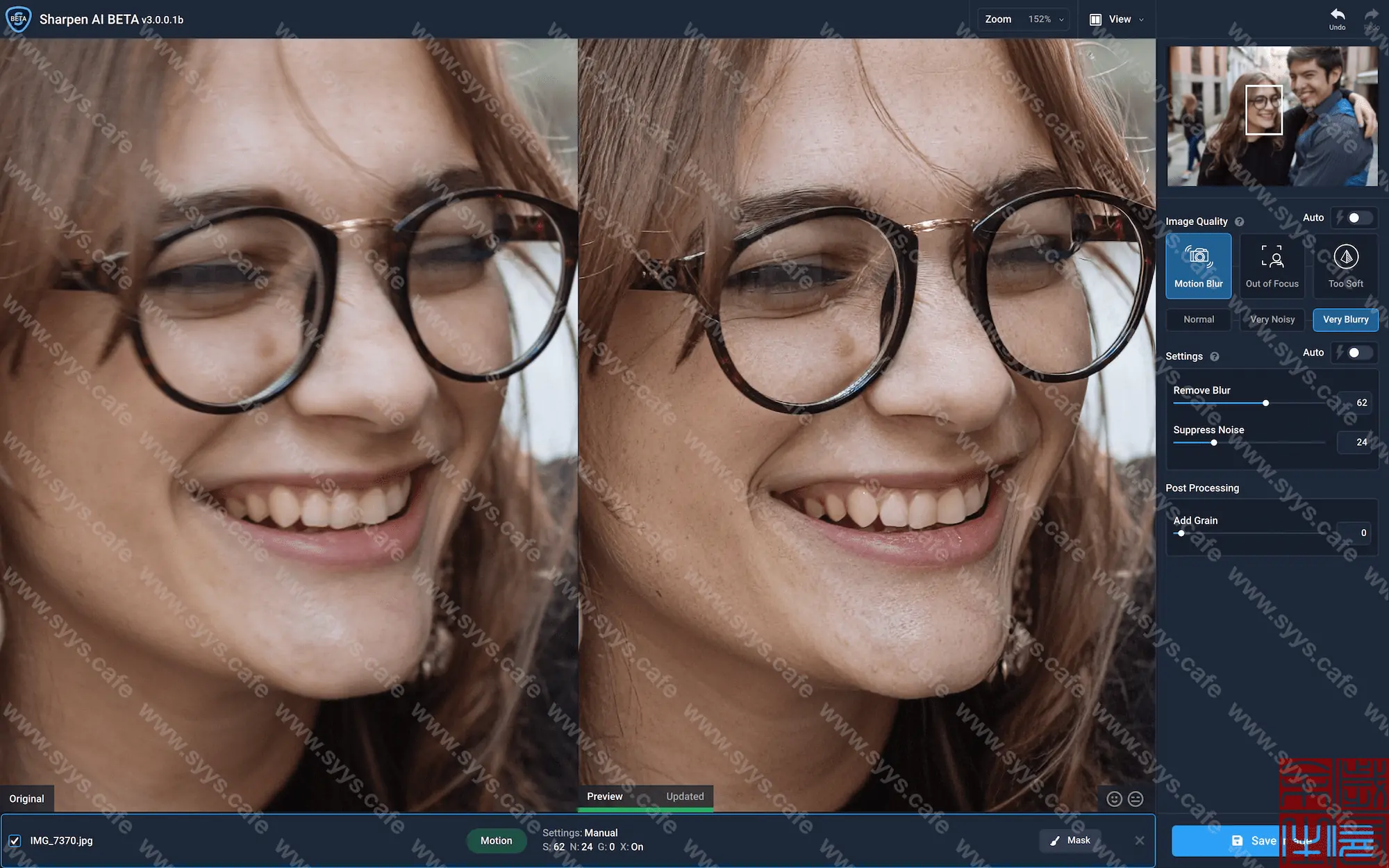The image size is (1389, 868).
Task: Click the neutral face feedback icon
Action: click(x=1136, y=799)
